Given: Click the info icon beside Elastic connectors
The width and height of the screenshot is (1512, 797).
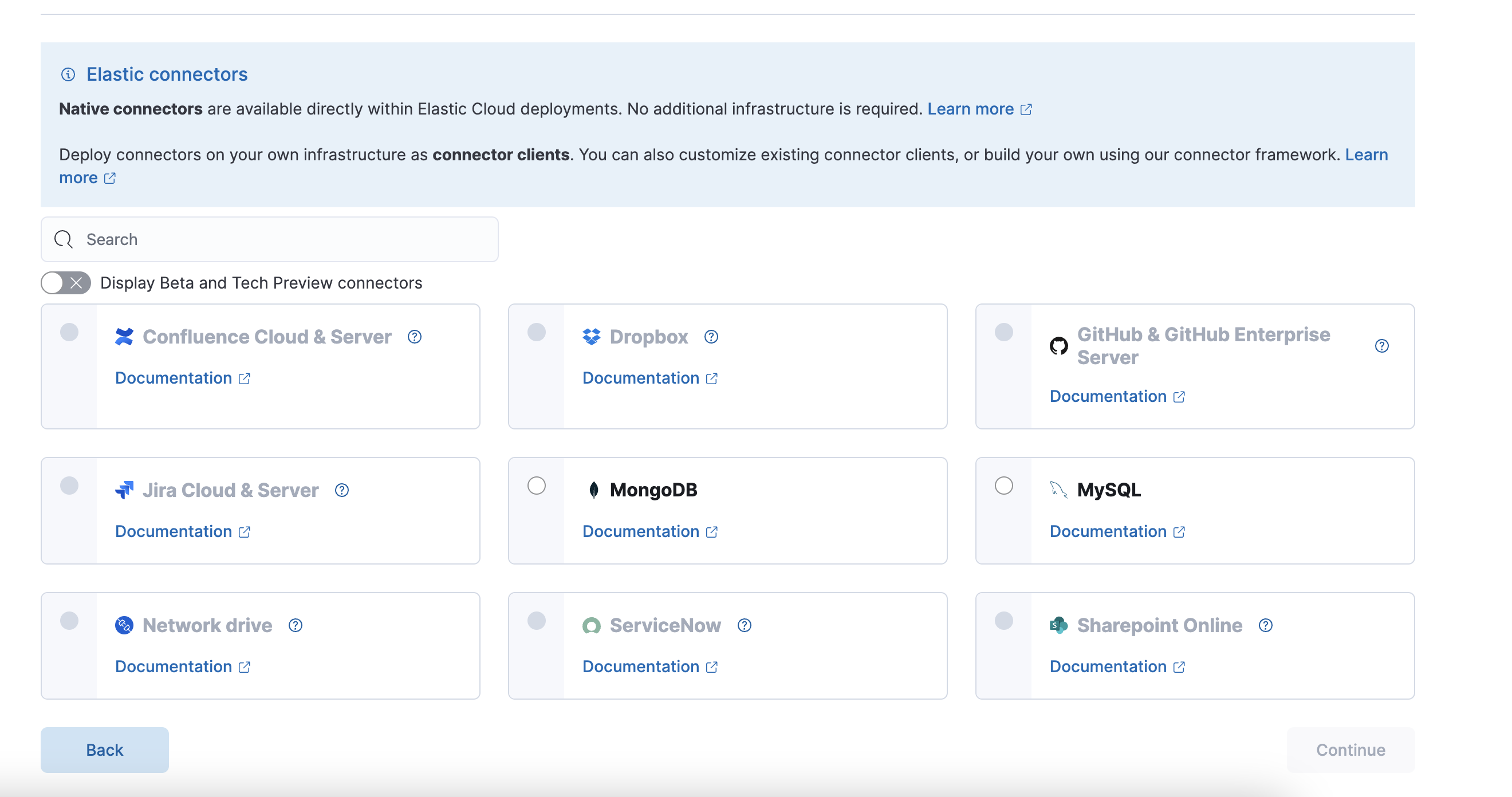Looking at the screenshot, I should 68,74.
